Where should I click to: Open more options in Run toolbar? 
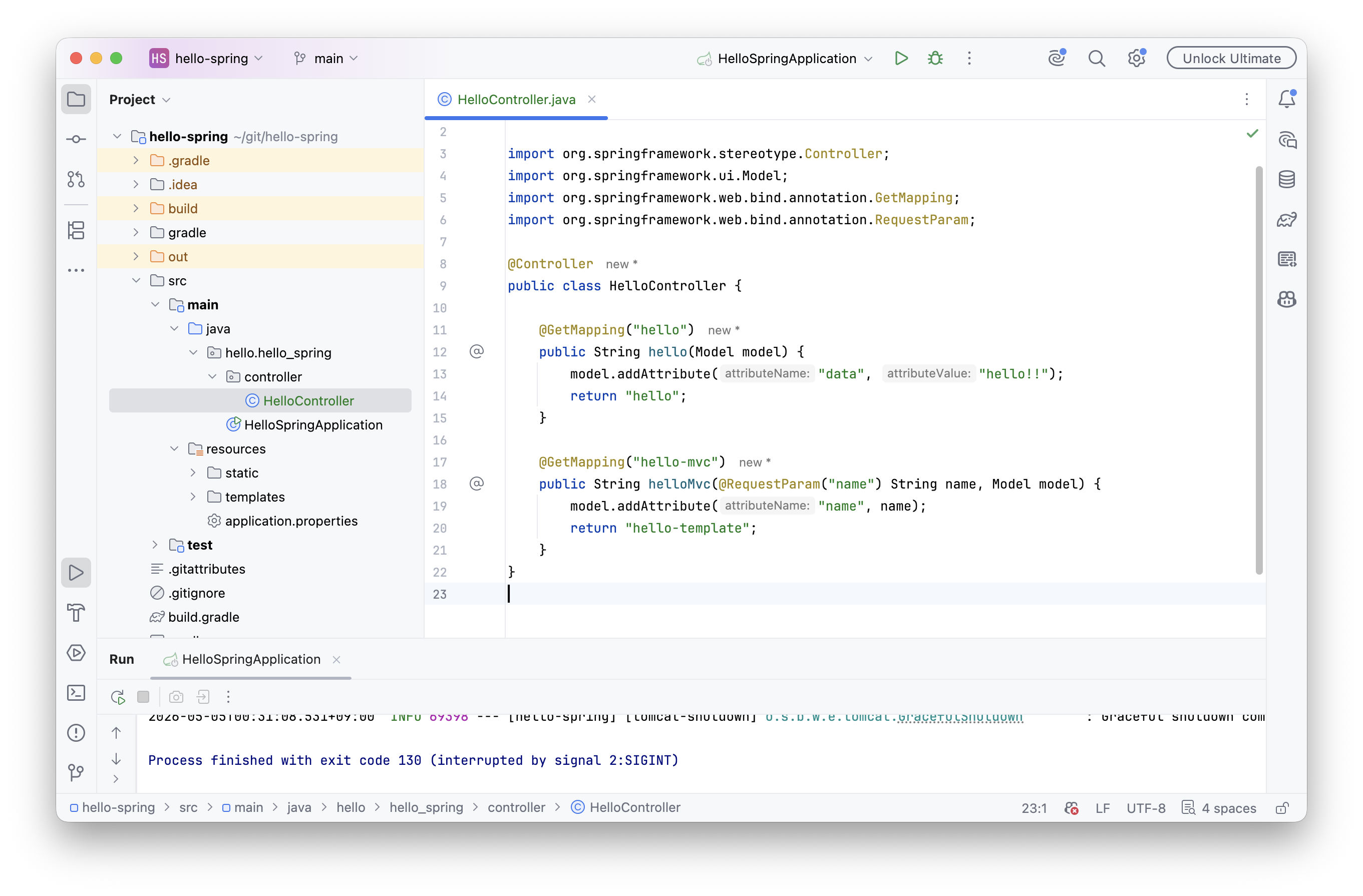coord(228,697)
